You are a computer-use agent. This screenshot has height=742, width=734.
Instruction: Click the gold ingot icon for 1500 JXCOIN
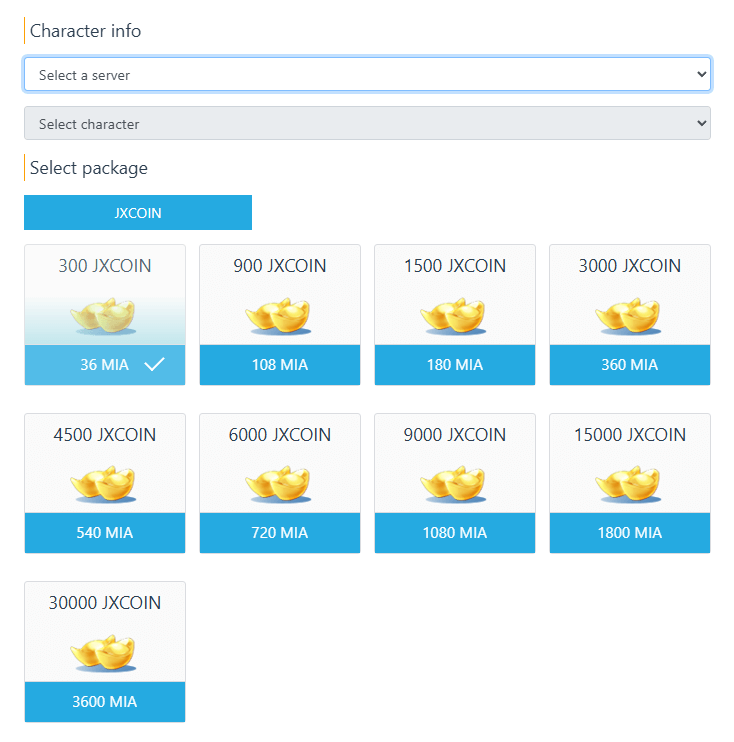pos(454,316)
